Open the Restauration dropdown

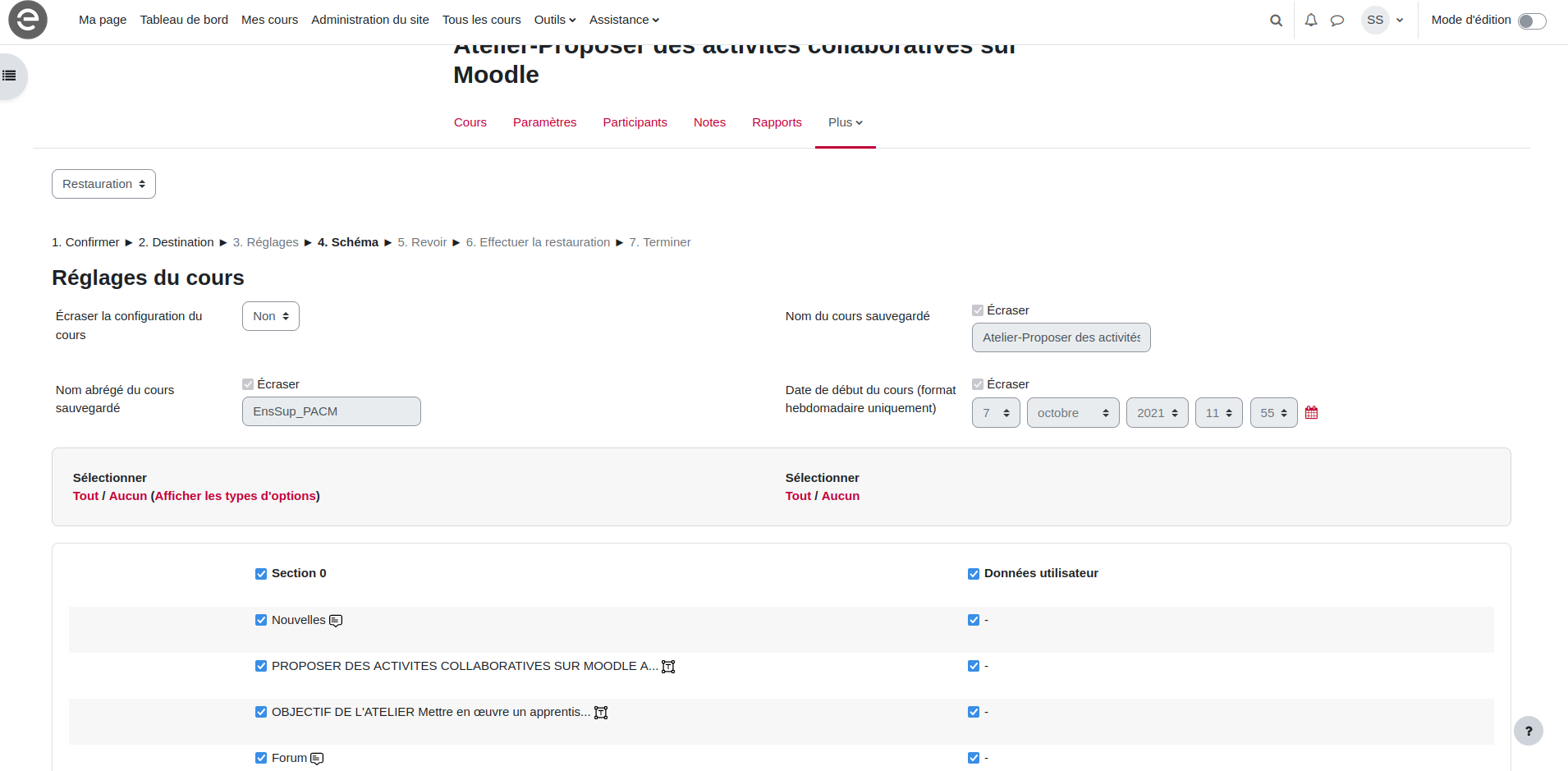click(x=103, y=184)
